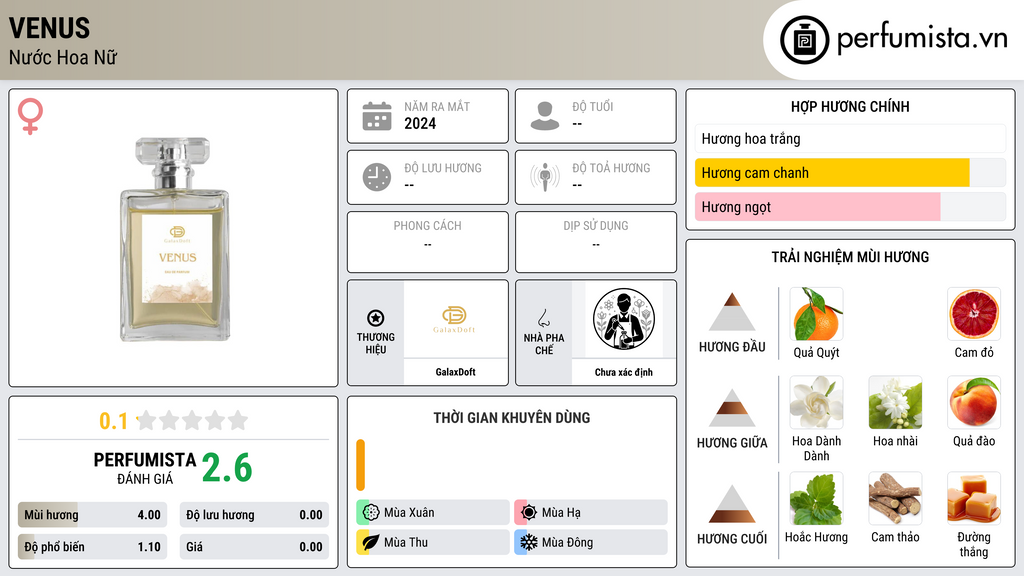1024x576 pixels.
Task: Click the Quả Quýt mandarin image
Action: (x=816, y=314)
